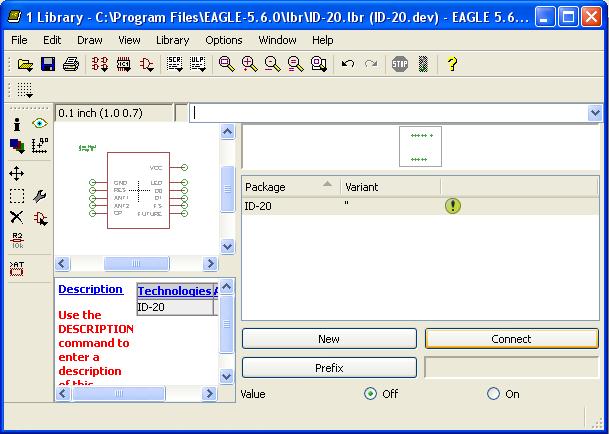609x434 pixels.
Task: Open the File menu
Action: tap(19, 40)
